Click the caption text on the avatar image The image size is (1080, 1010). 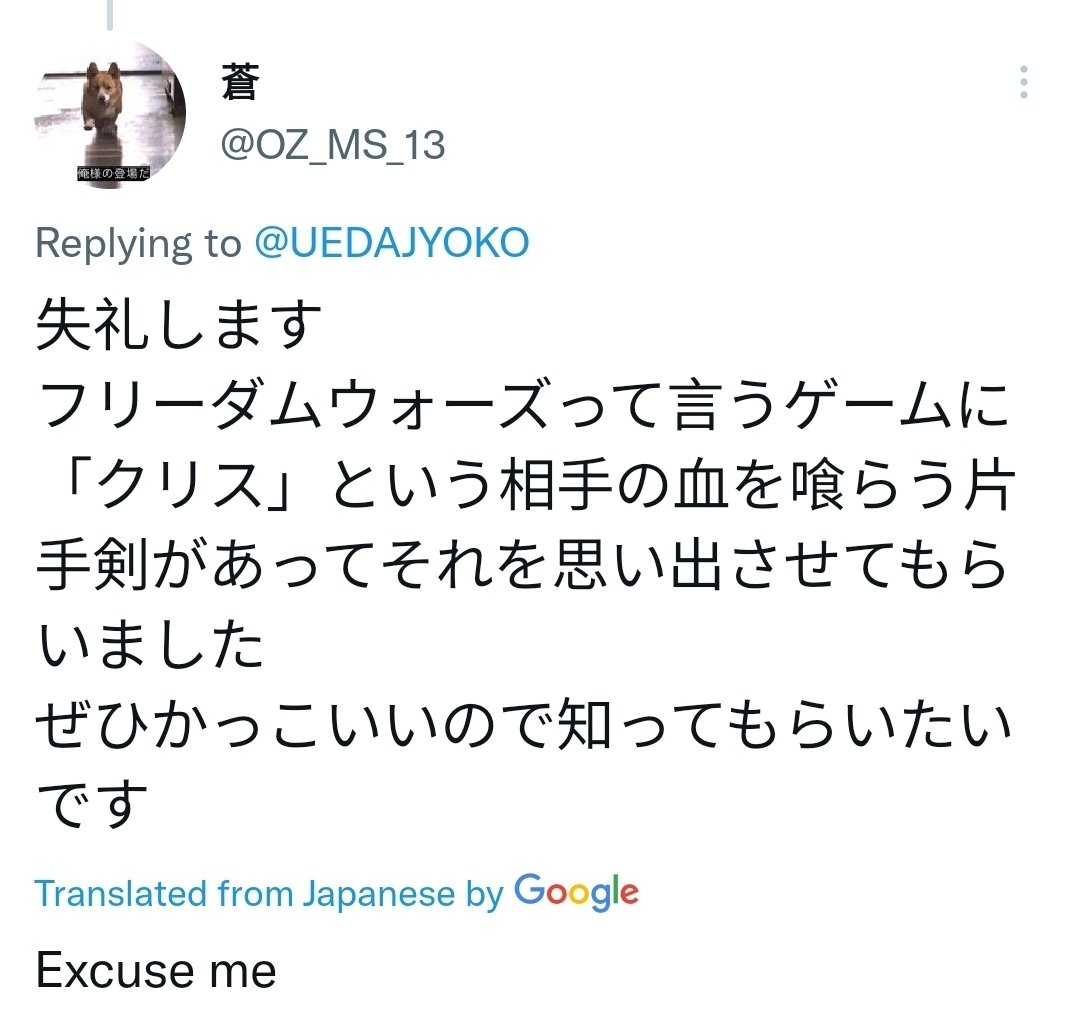tap(112, 174)
